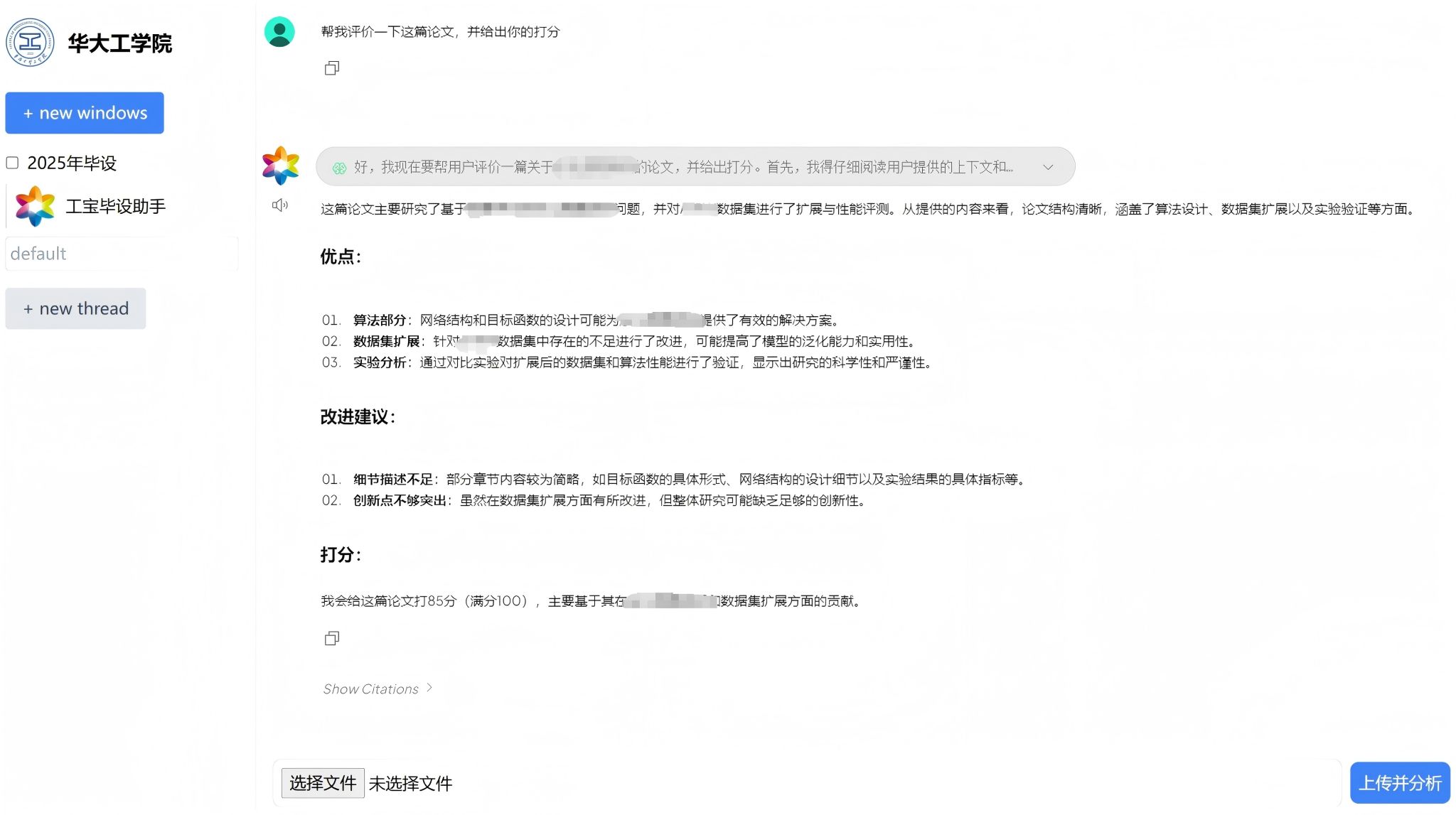Click 上传并分析 to upload and analyze
Viewport: 1456px width, 815px height.
(1400, 782)
